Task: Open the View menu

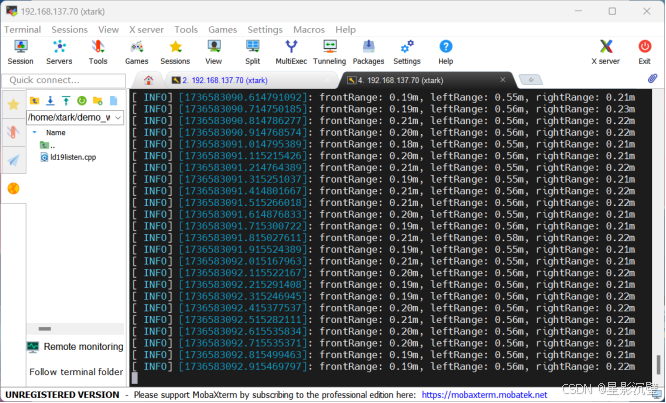Action: click(108, 30)
